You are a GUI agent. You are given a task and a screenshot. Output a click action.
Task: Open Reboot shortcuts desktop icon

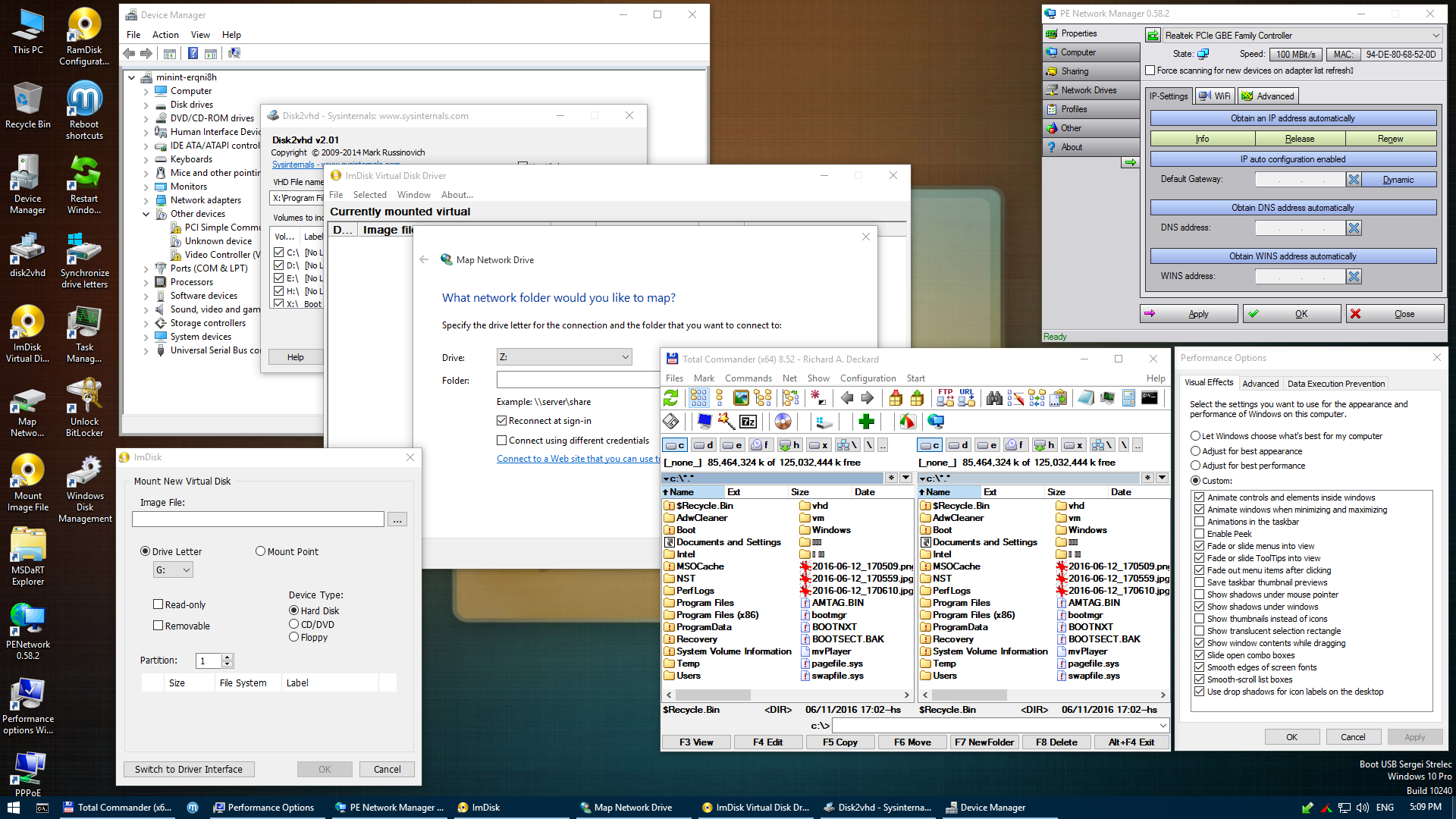pyautogui.click(x=84, y=111)
